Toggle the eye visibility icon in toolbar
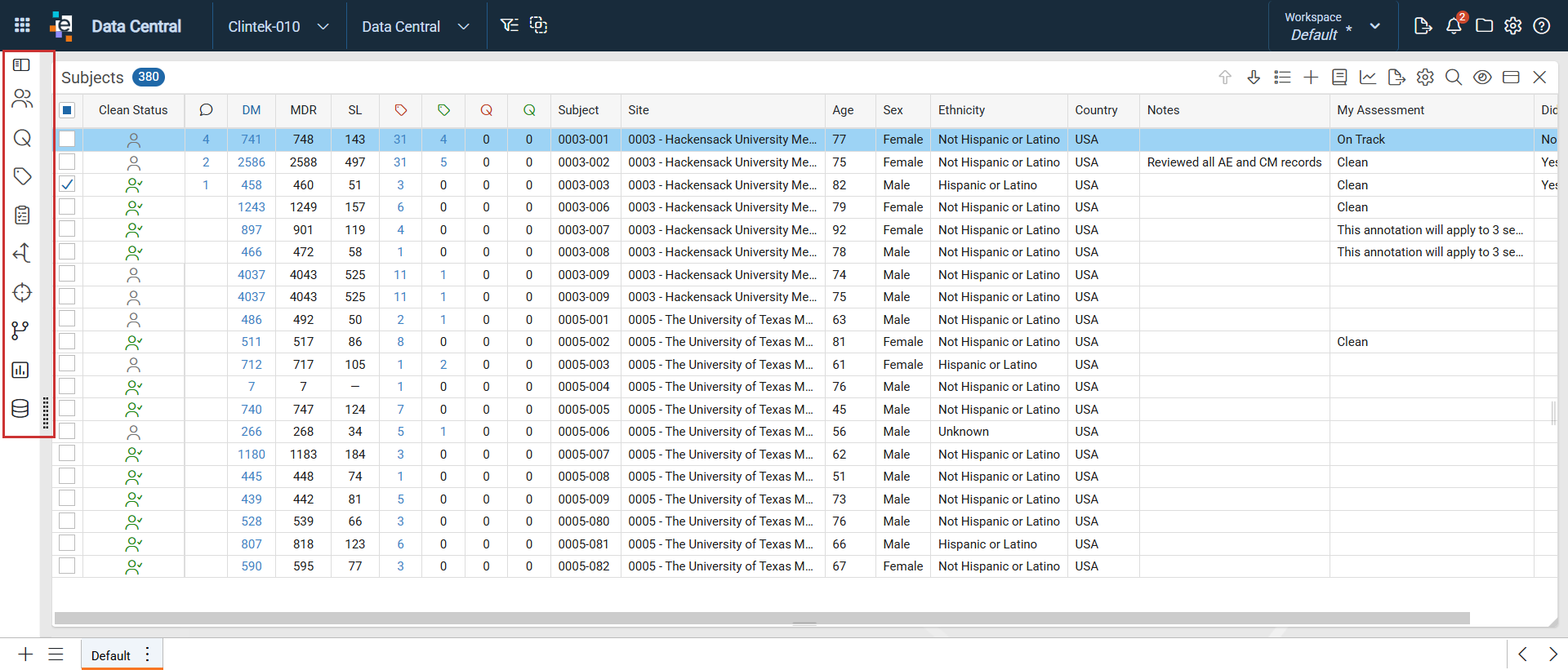1568x670 pixels. coord(1482,78)
